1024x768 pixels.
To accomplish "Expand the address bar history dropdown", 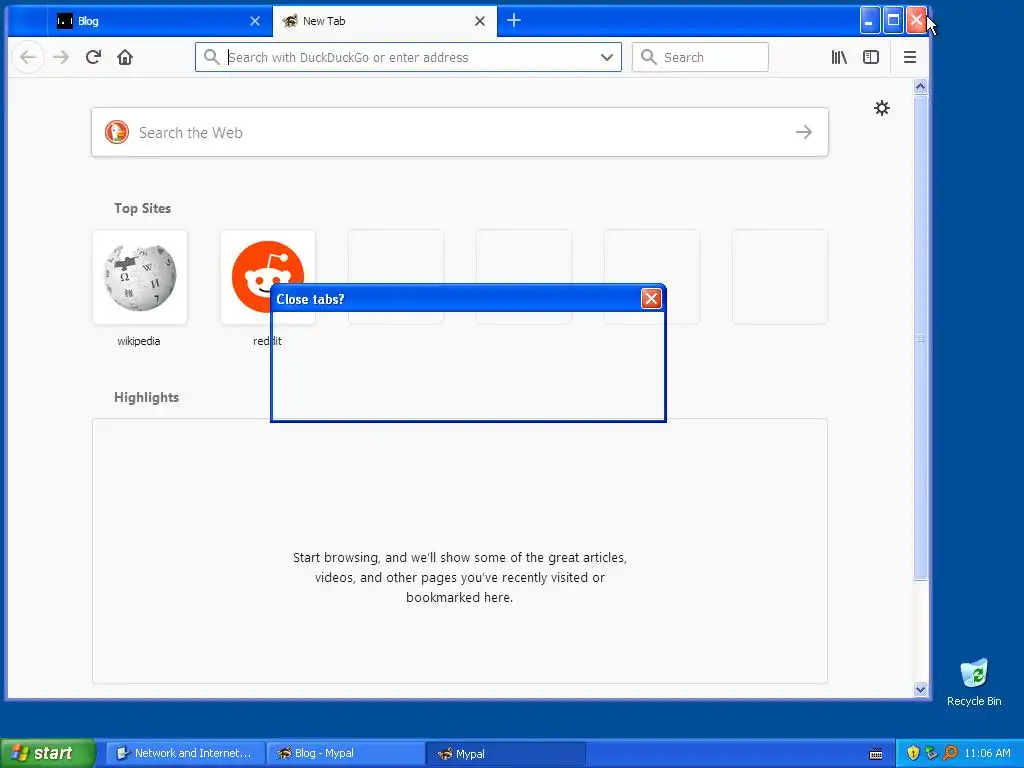I will pos(607,57).
